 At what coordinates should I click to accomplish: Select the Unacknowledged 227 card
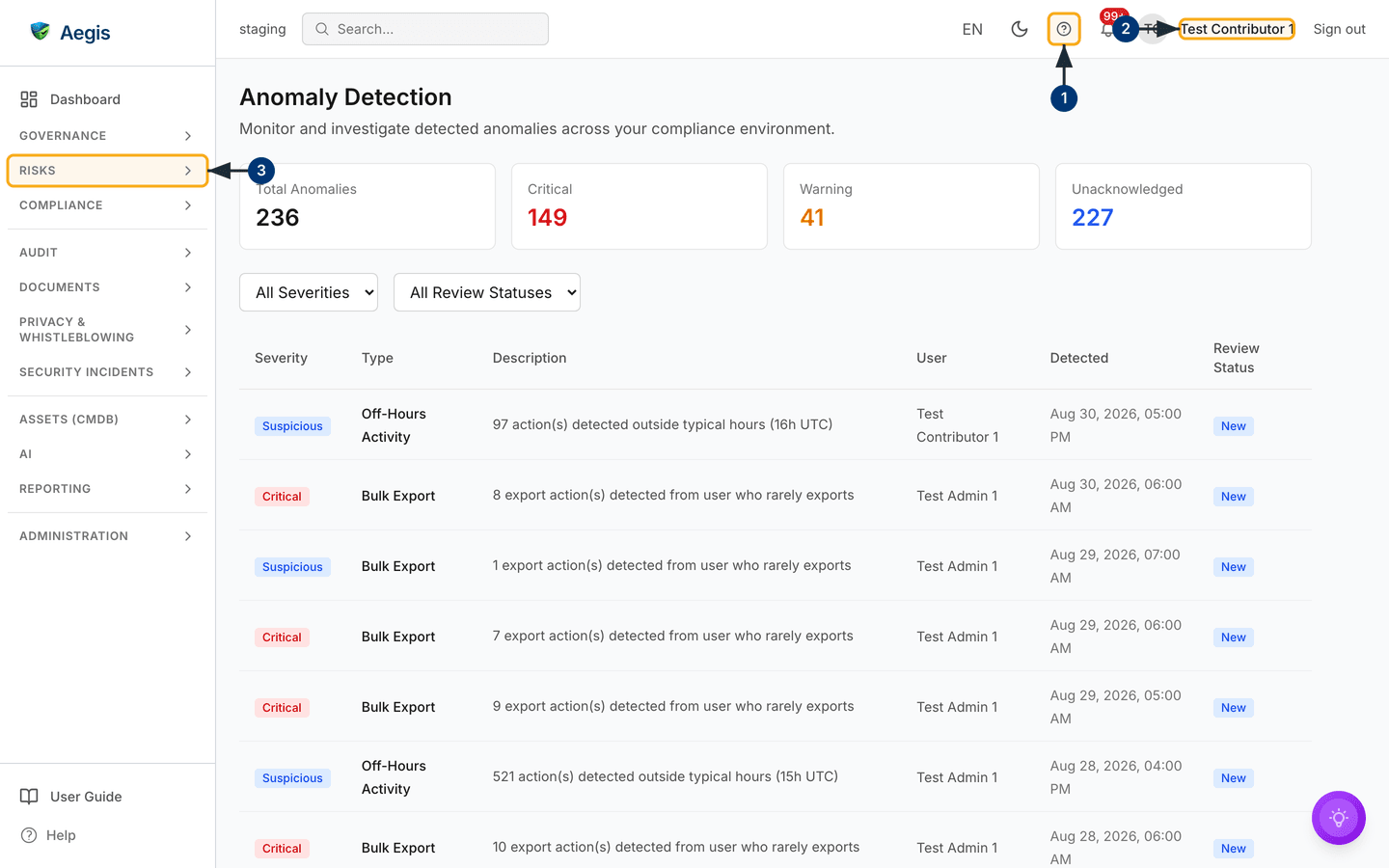[1184, 206]
